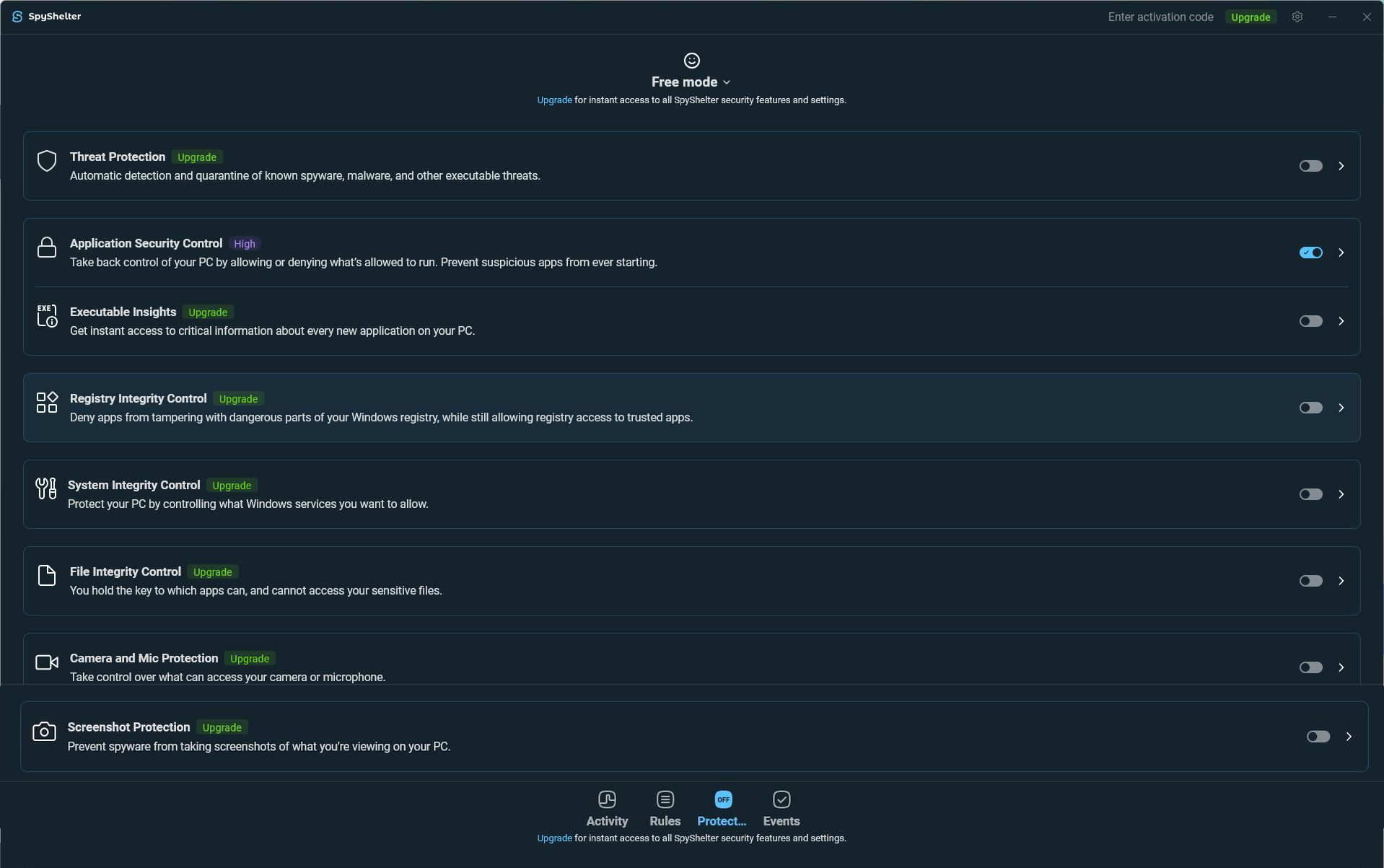
Task: Turn on Camera and Mic Protection toggle
Action: (1311, 667)
